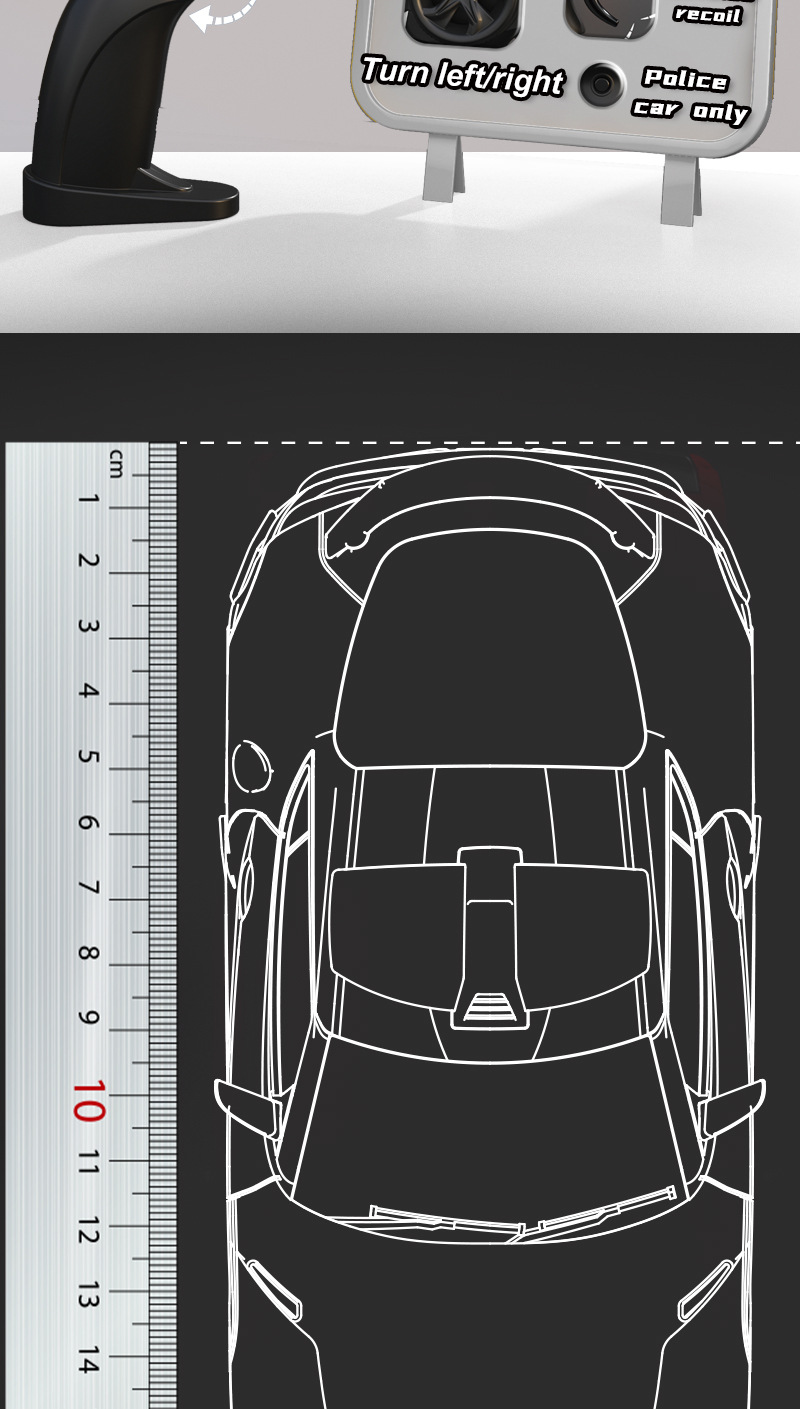Click the 'recoil' text on the panel

point(707,14)
